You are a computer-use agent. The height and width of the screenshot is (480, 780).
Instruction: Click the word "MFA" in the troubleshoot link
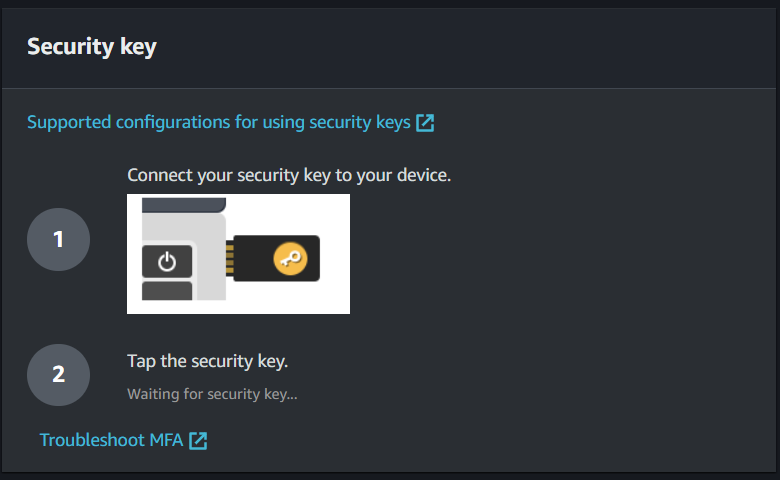164,440
